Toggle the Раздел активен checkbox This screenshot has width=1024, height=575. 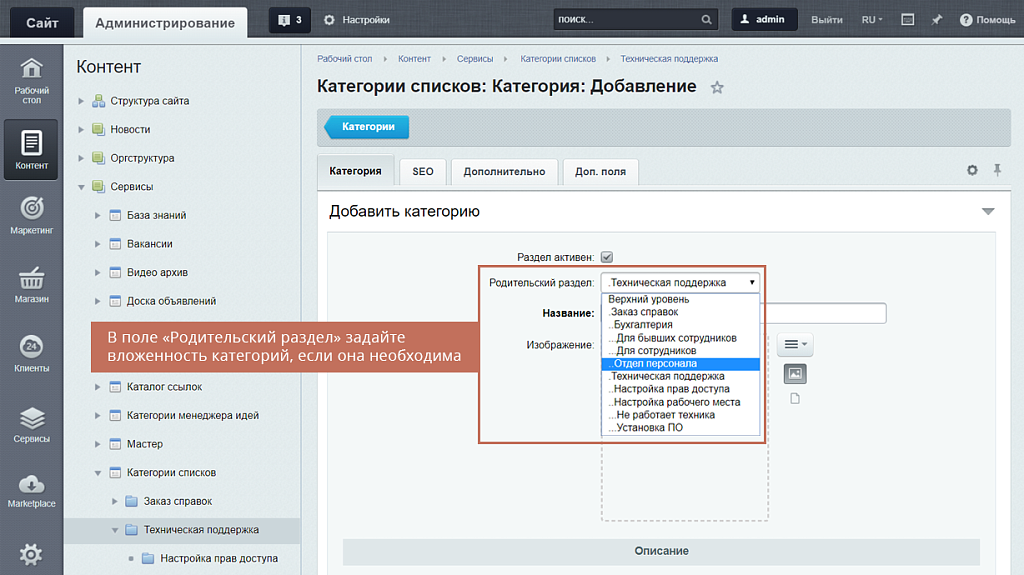607,257
